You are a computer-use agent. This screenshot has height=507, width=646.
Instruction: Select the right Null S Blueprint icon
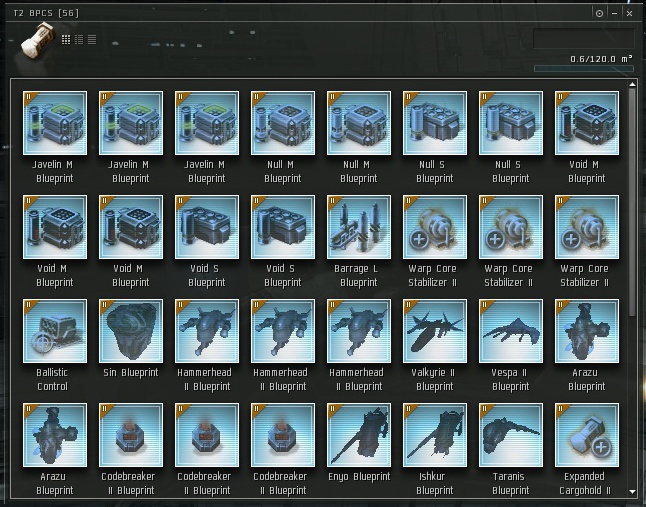[511, 123]
